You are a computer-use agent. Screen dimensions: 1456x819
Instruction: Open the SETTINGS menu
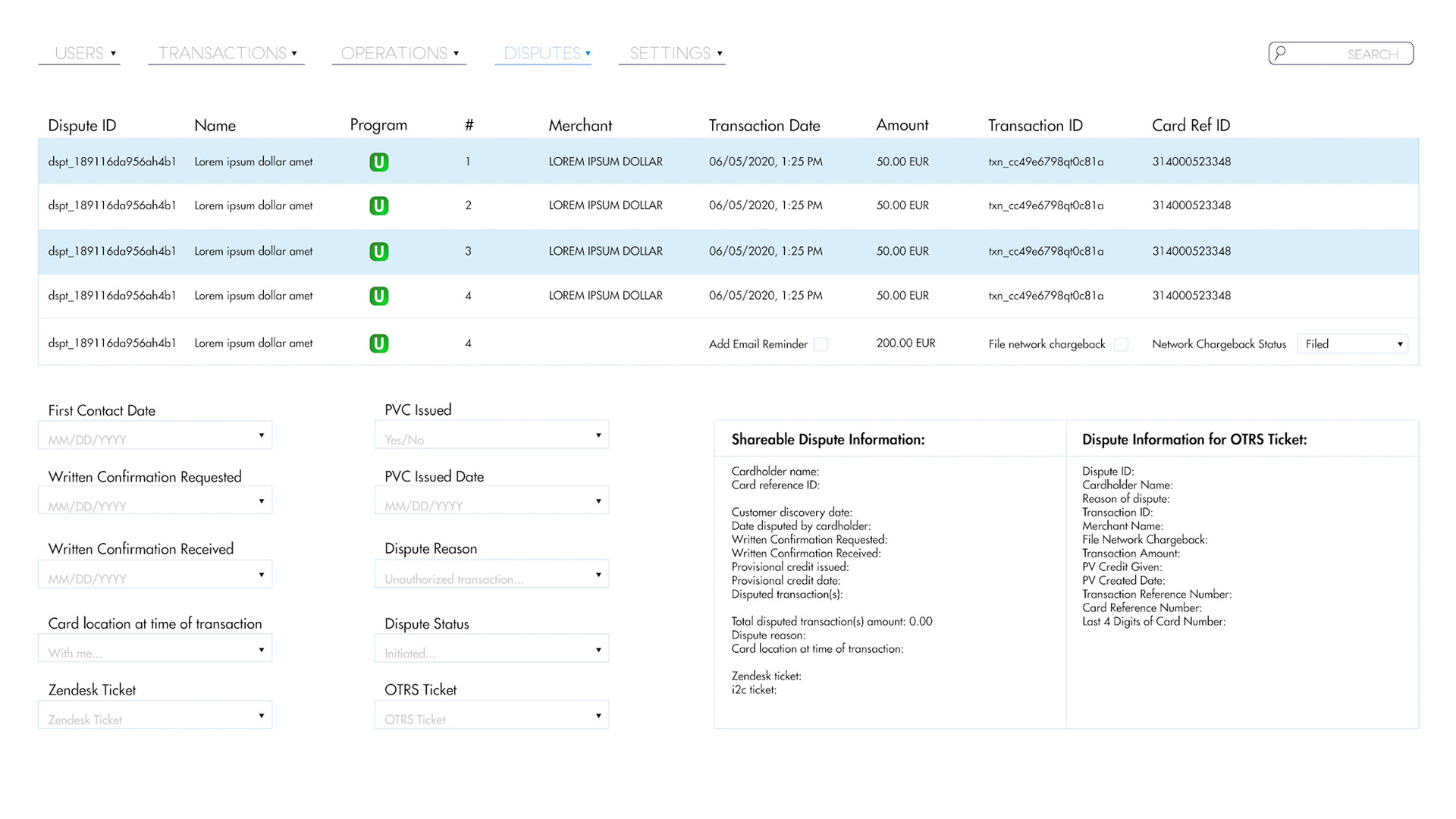pyautogui.click(x=672, y=53)
